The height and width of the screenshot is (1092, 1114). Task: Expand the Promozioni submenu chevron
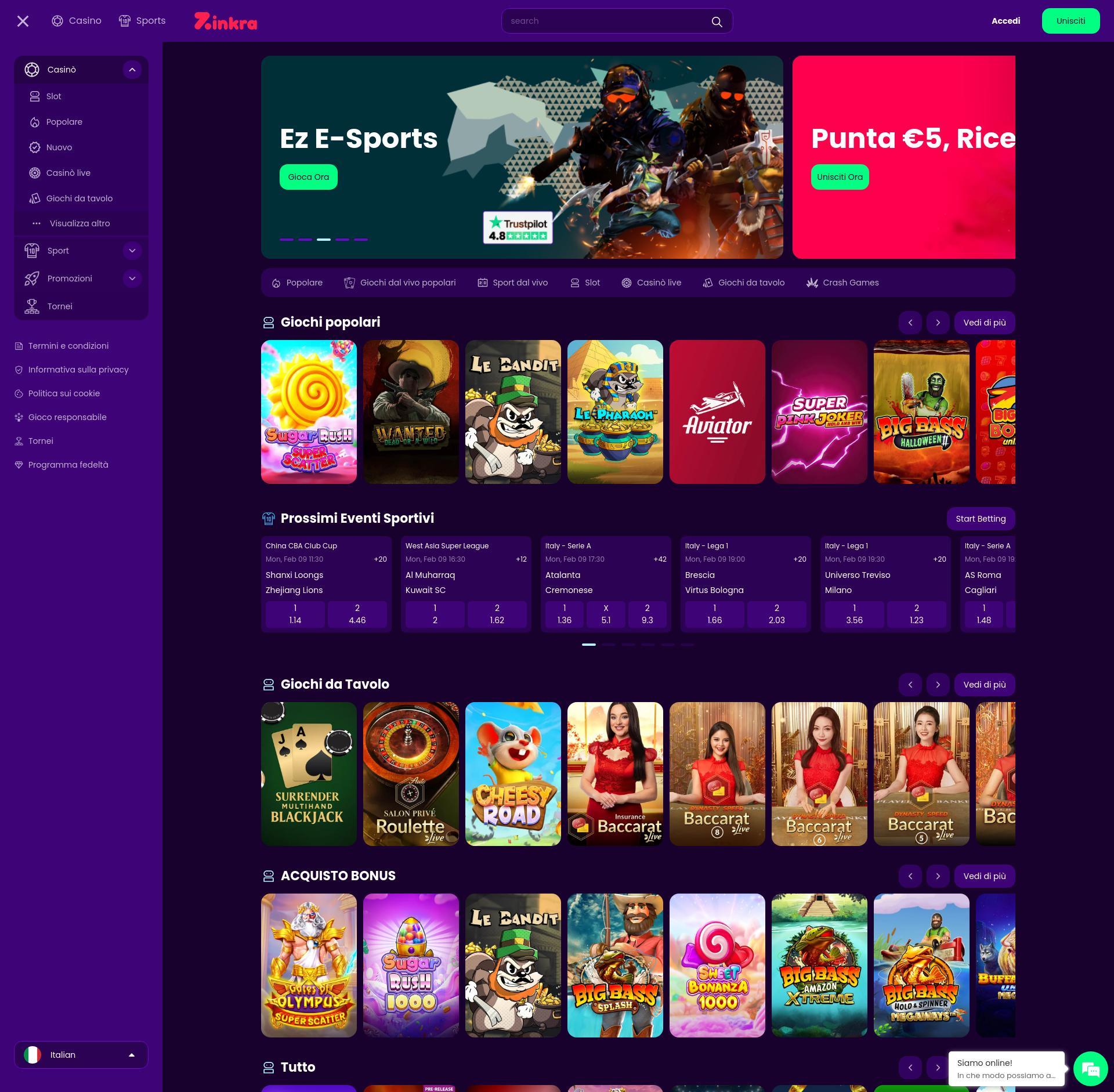(132, 279)
